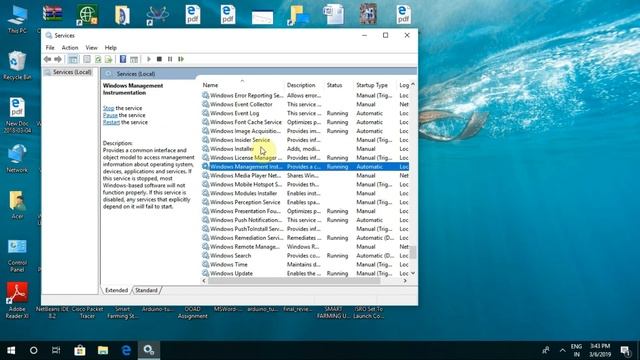Select the Windows Installer service
The width and height of the screenshot is (640, 360).
305,149
